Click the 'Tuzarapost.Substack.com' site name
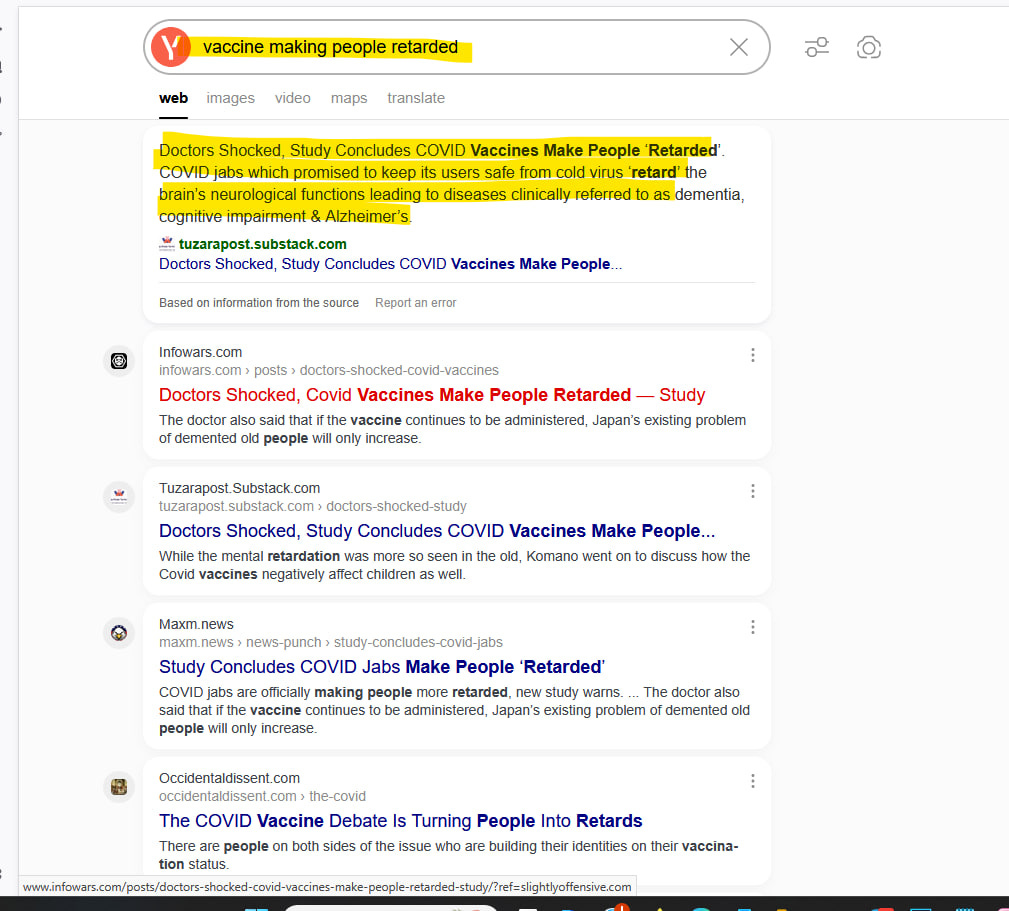This screenshot has width=1009, height=911. [x=239, y=488]
